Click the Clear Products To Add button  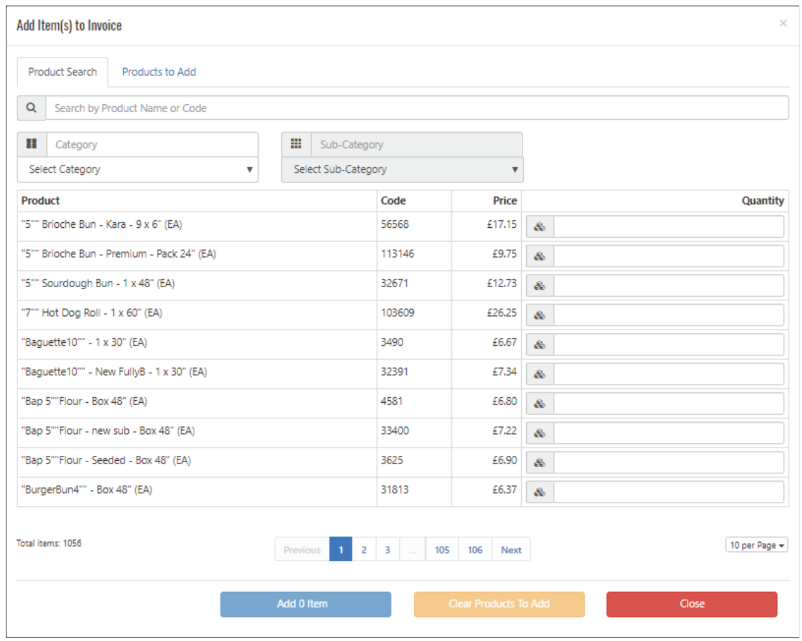(499, 604)
